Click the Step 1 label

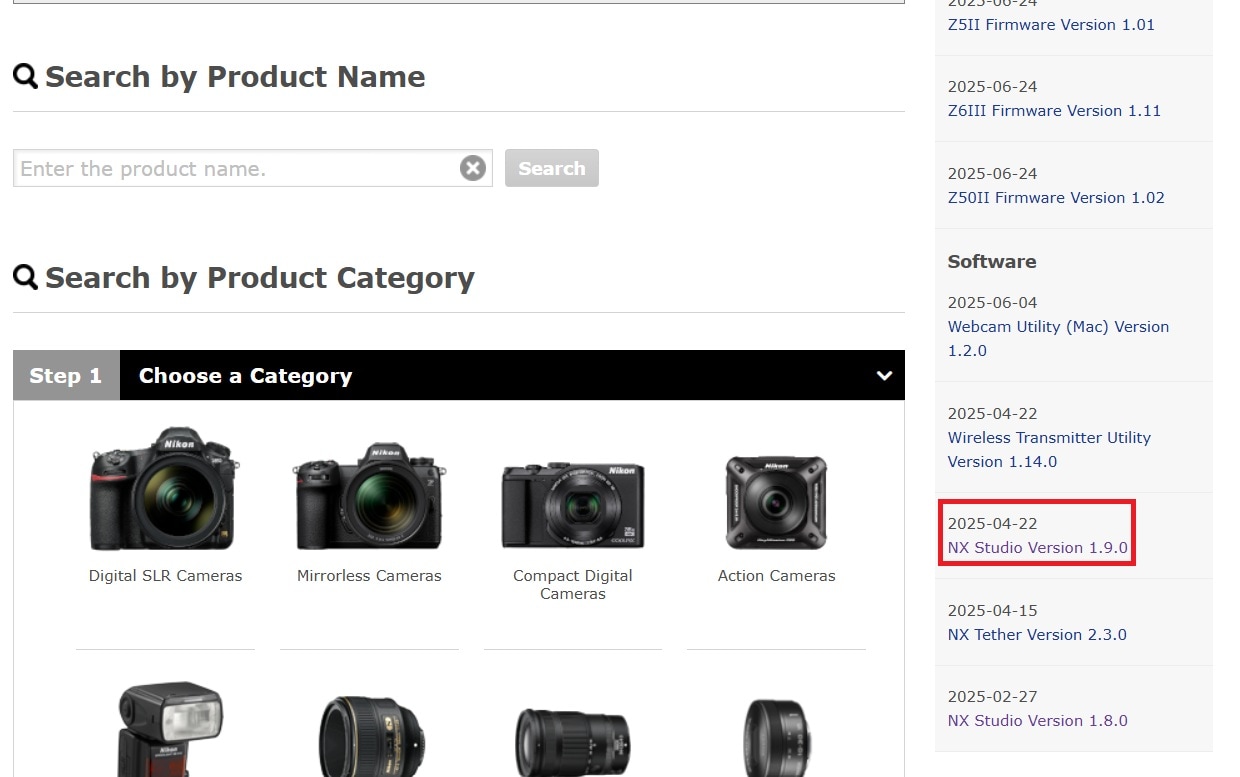[66, 376]
